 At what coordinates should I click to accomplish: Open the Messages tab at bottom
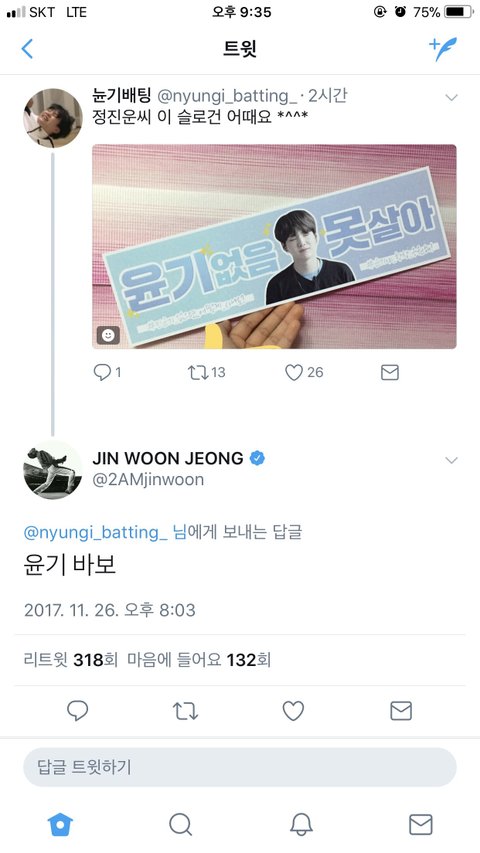(x=421, y=825)
